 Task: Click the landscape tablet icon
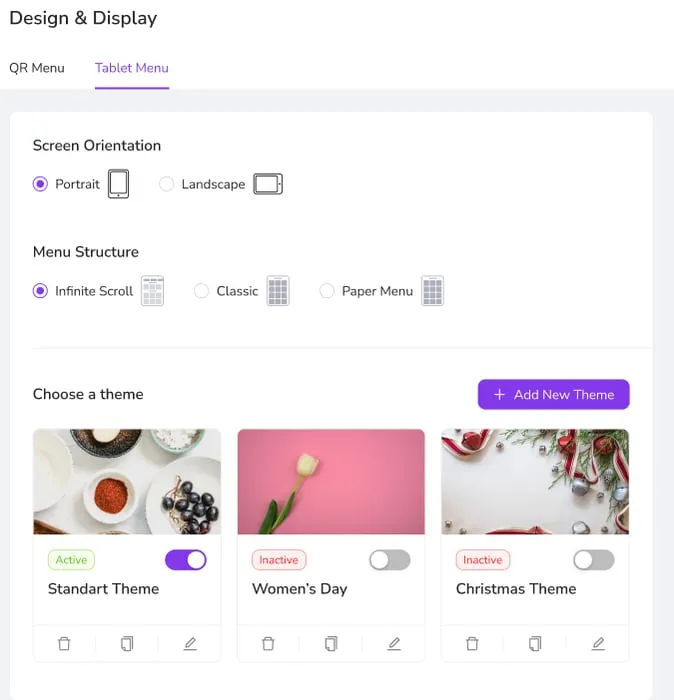point(268,184)
